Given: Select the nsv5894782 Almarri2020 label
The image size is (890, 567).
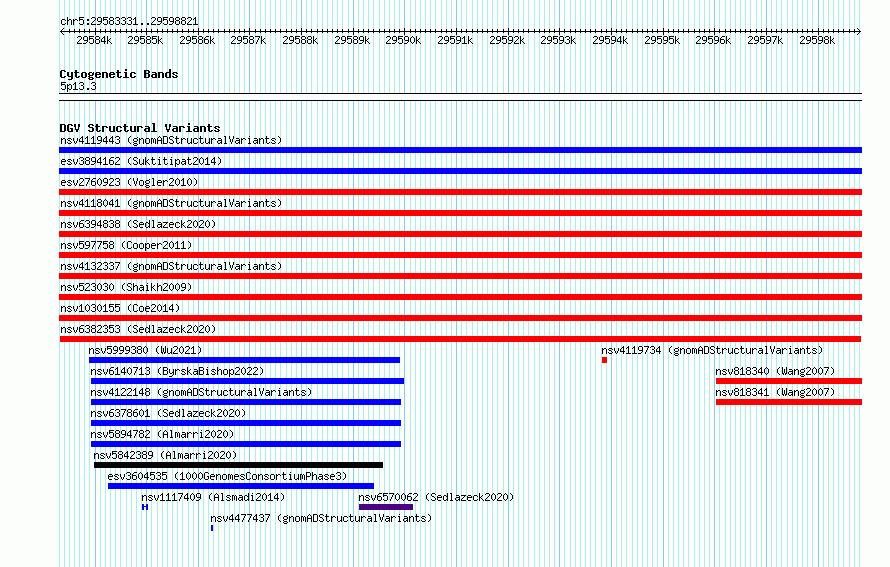Looking at the screenshot, I should [x=162, y=434].
